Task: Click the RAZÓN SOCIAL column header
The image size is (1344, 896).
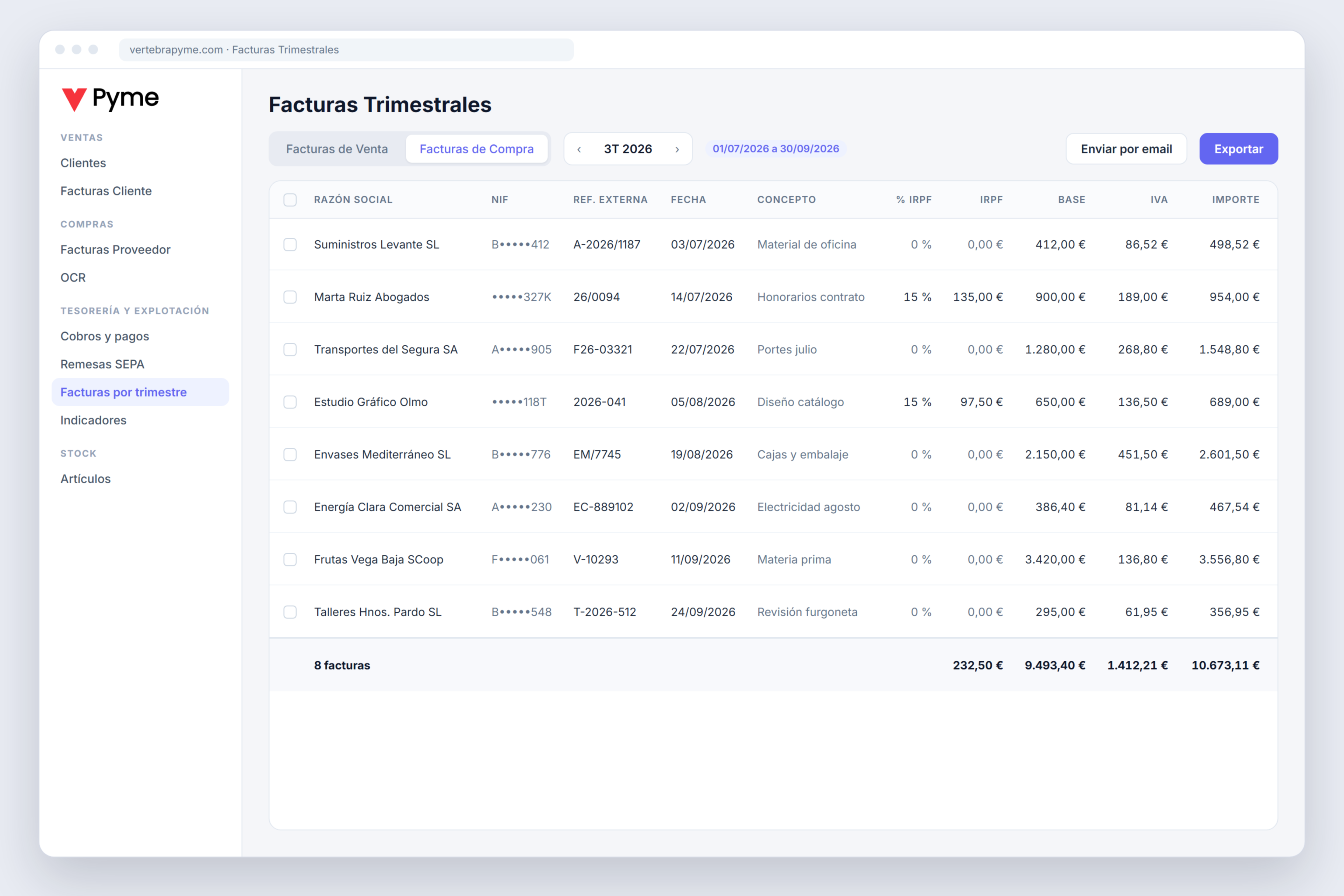Action: click(353, 200)
